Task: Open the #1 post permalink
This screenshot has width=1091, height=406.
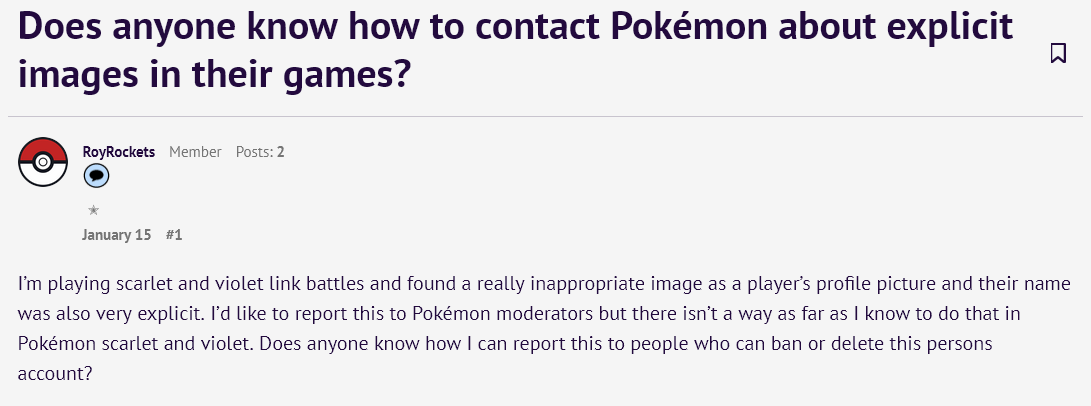Action: (174, 234)
